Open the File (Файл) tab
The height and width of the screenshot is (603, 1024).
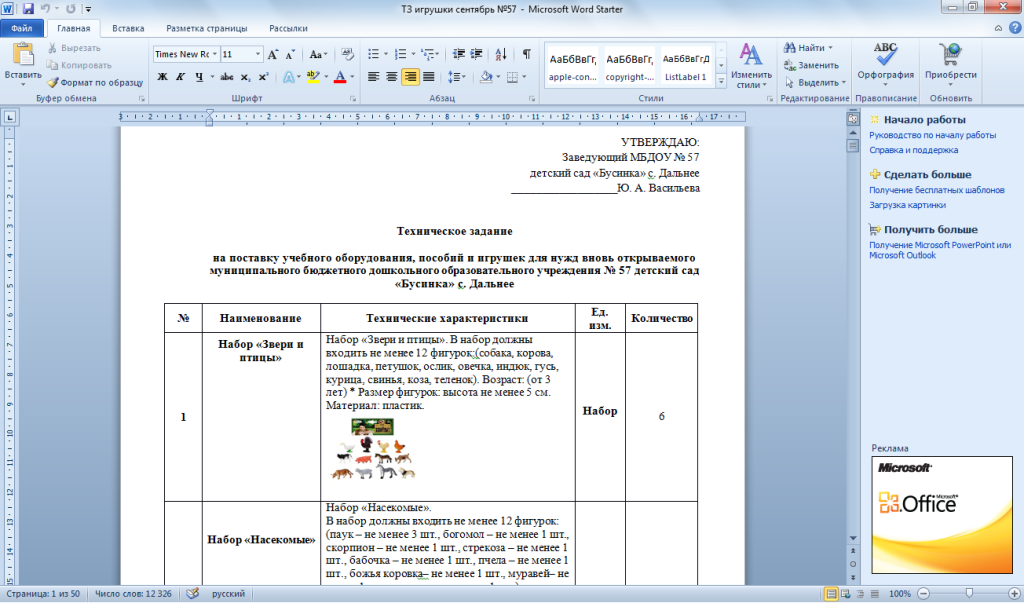pos(22,28)
